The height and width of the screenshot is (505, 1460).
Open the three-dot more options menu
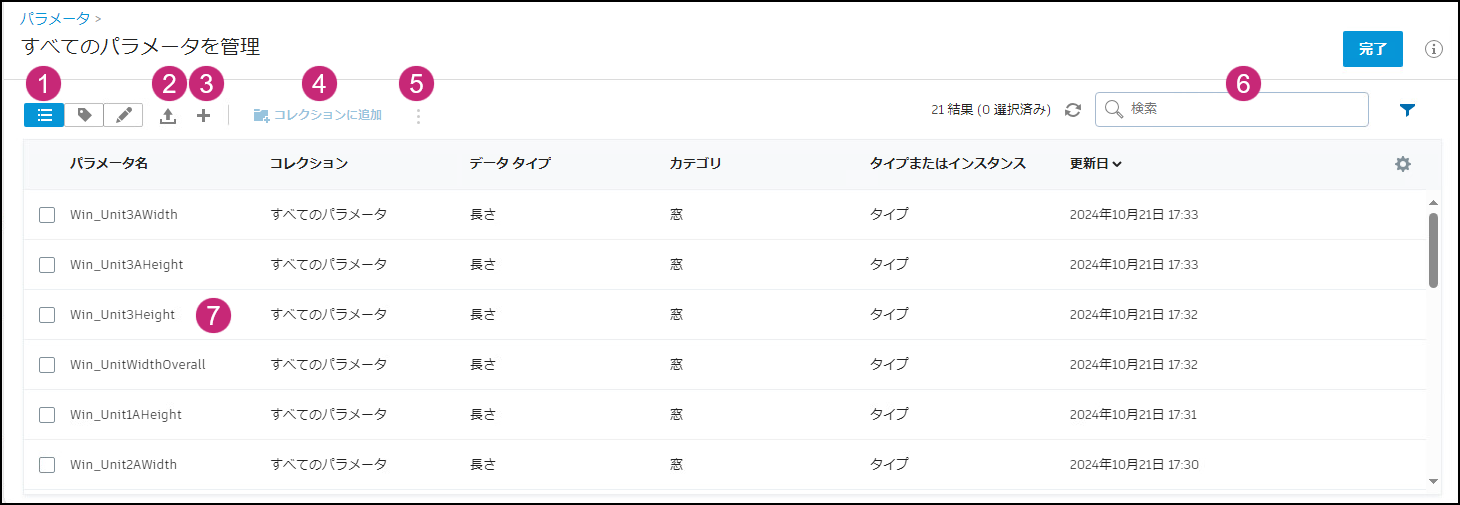click(x=418, y=116)
